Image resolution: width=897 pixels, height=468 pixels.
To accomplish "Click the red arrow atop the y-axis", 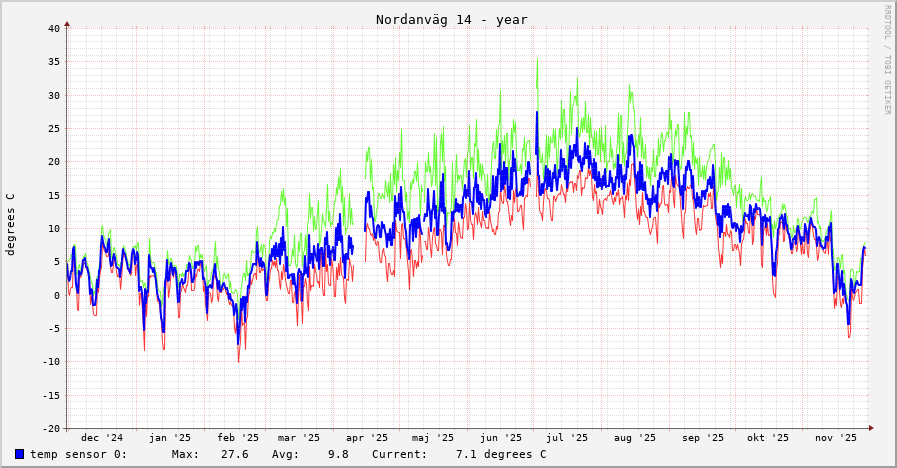I will point(67,22).
